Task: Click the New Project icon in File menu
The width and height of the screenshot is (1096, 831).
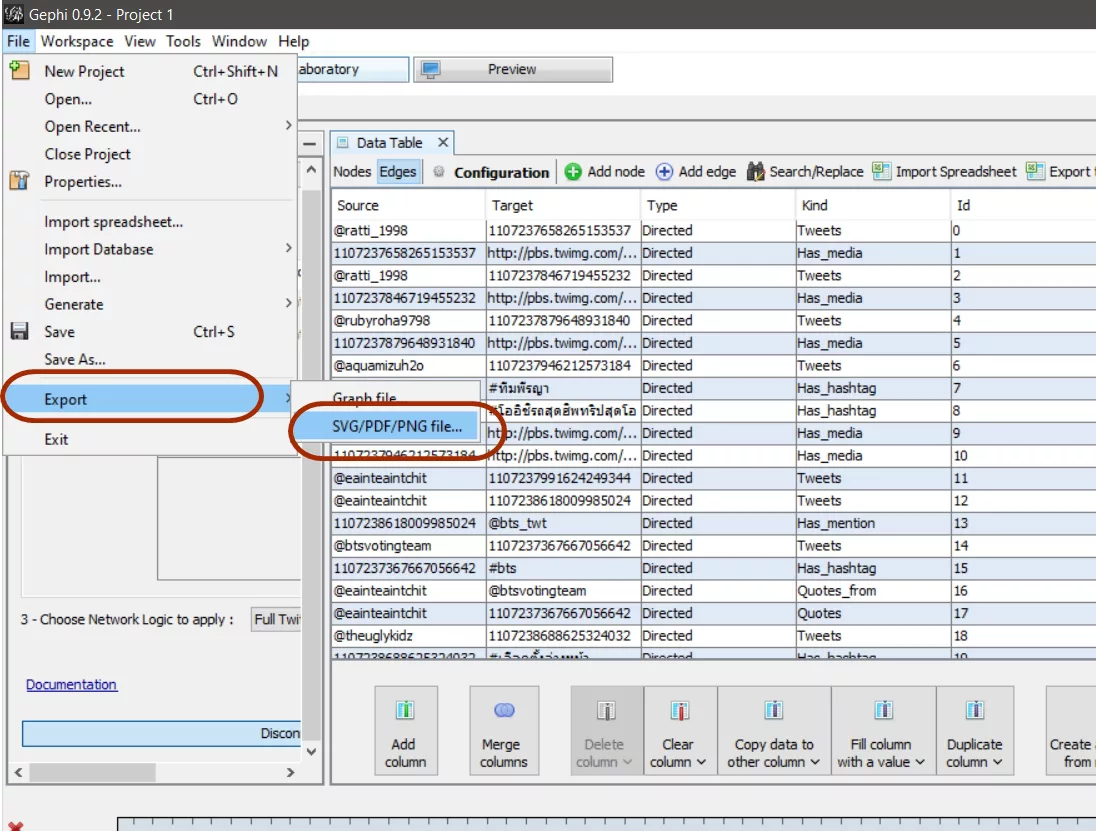Action: tap(20, 70)
